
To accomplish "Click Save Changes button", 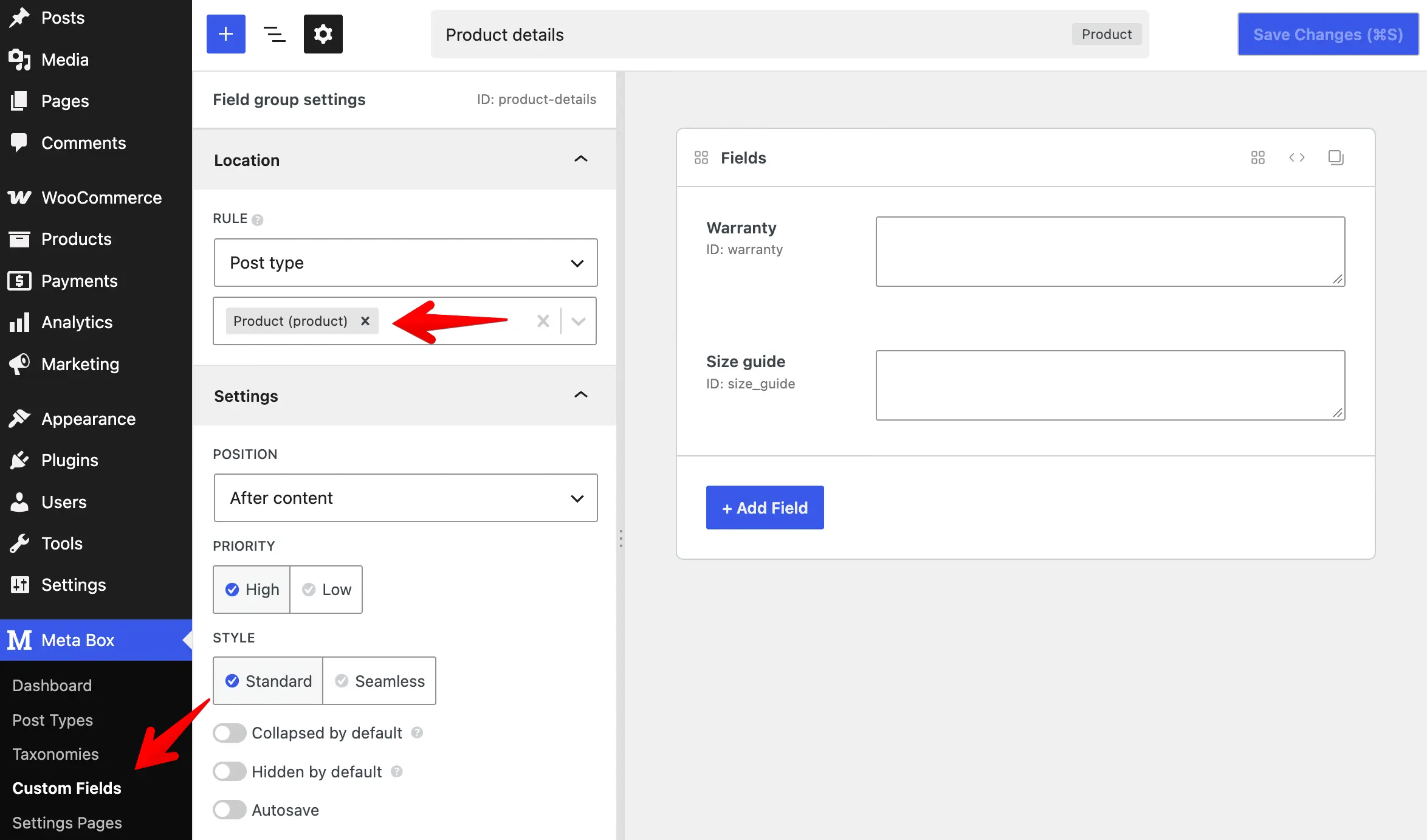I will (x=1328, y=34).
